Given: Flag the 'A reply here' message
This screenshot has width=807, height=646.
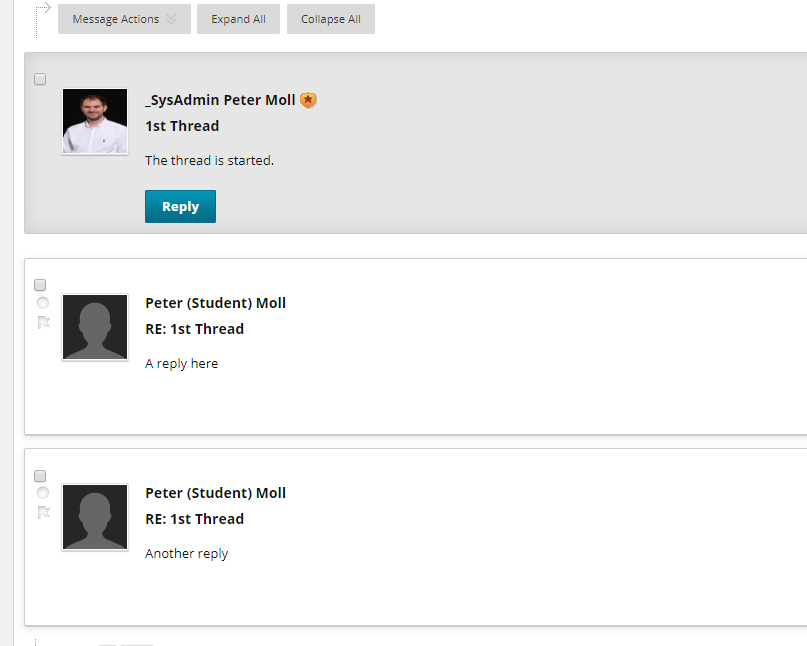Looking at the screenshot, I should [44, 322].
